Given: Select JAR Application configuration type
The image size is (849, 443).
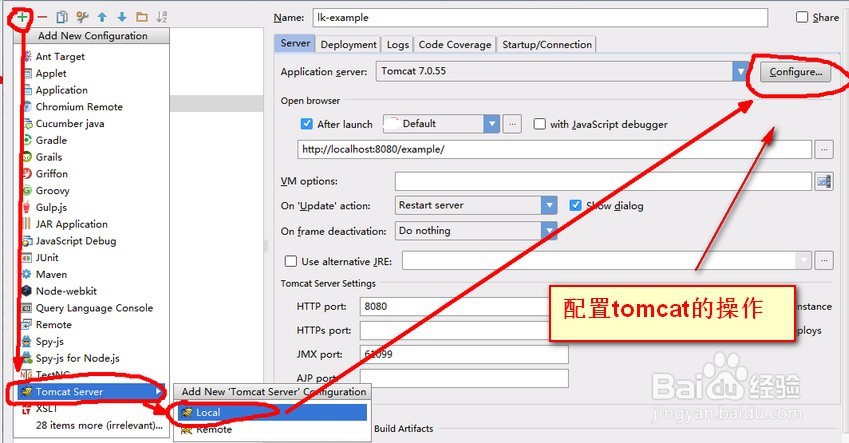Looking at the screenshot, I should [71, 224].
